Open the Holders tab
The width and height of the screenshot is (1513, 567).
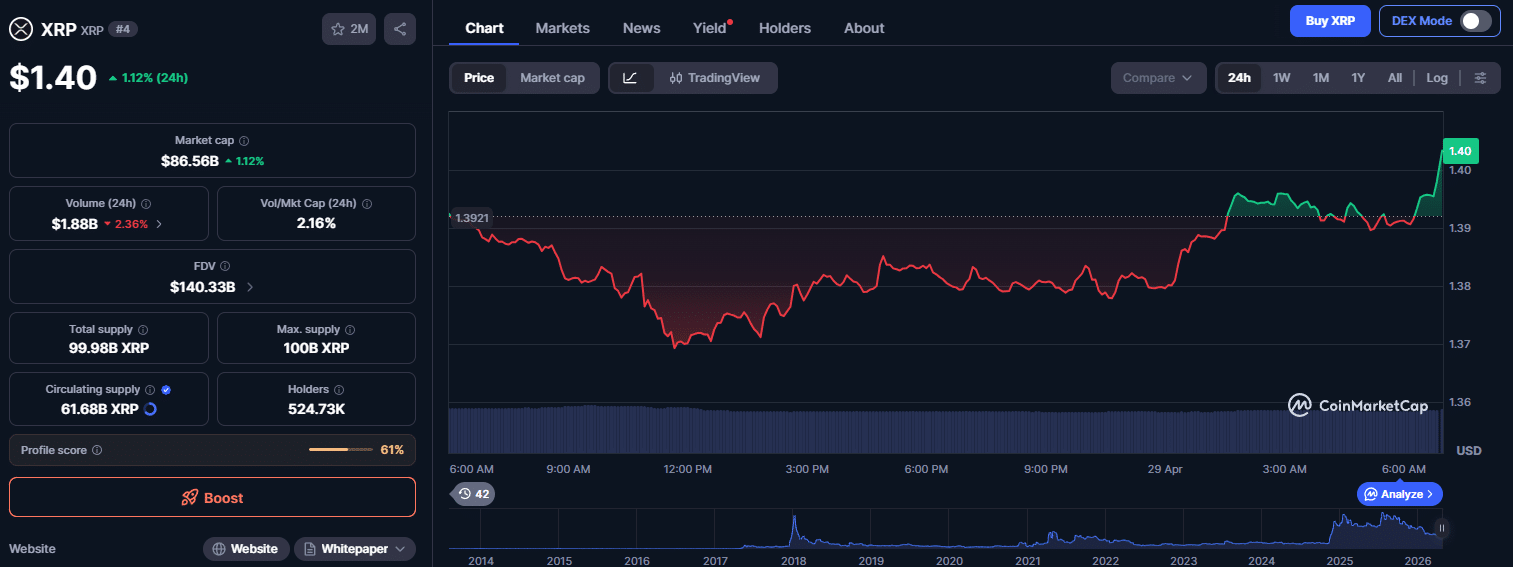click(785, 28)
